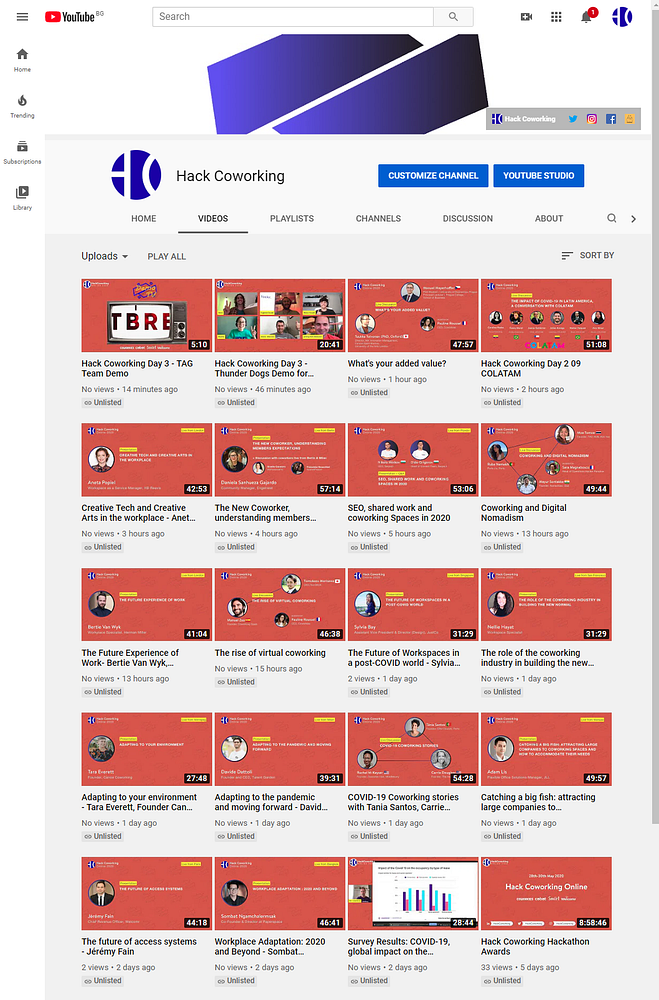Screen dimensions: 659x1000
Task: Go to the About tab
Action: point(549,218)
